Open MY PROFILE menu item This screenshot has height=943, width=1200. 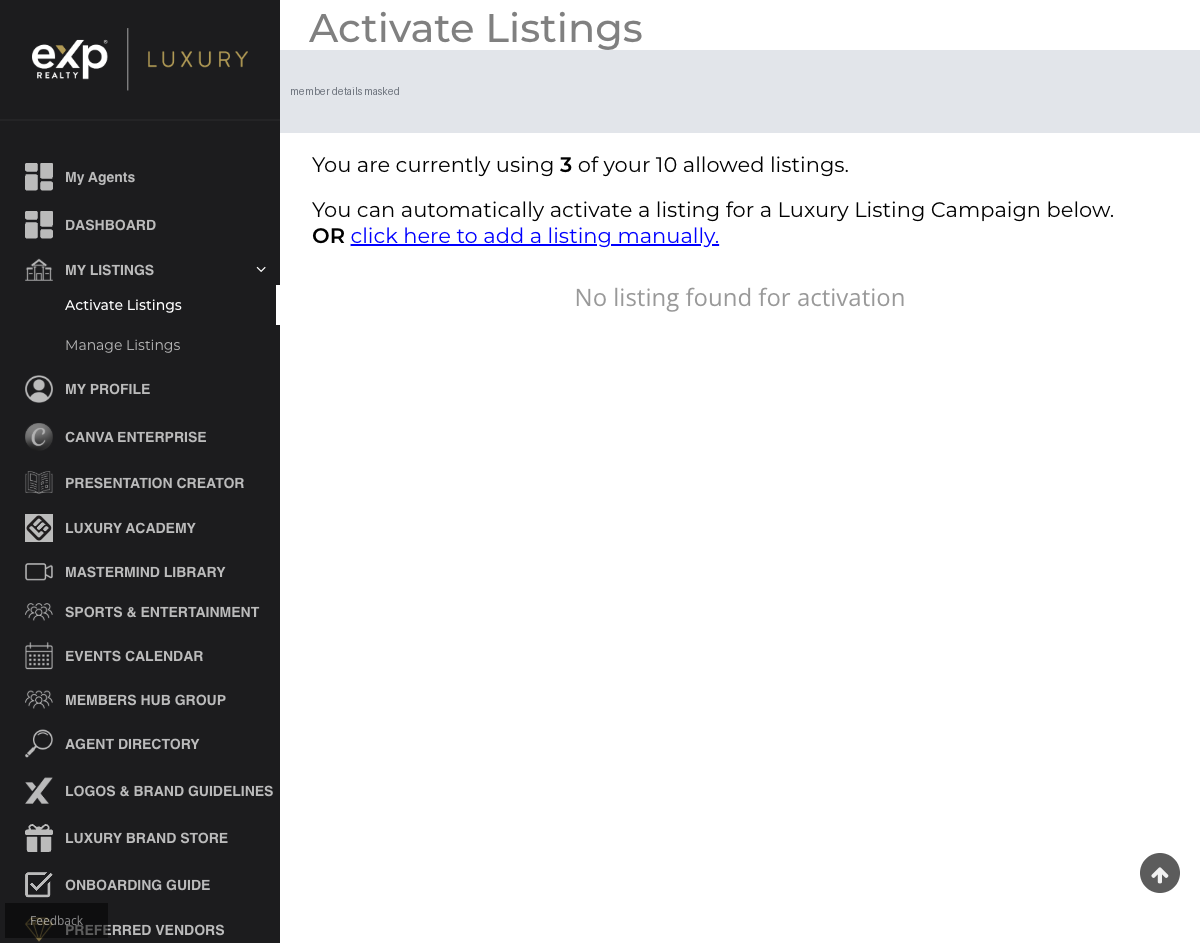click(107, 389)
